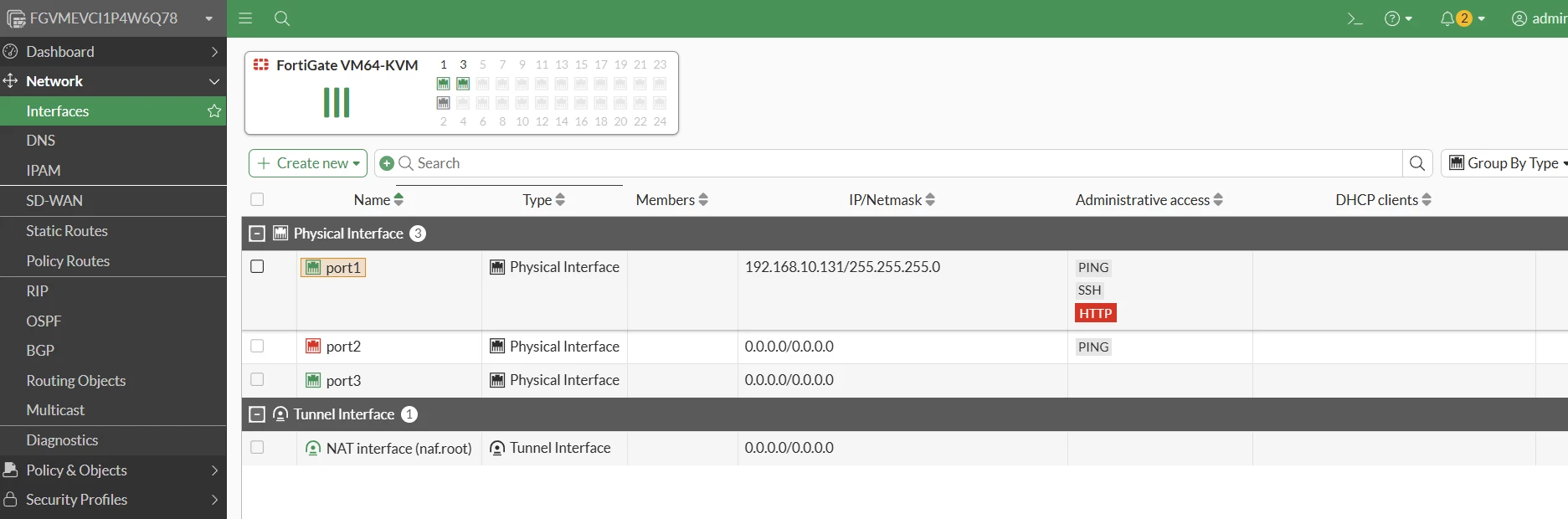Favorite the Interfaces page star icon
Image resolution: width=1568 pixels, height=519 pixels.
tap(214, 111)
